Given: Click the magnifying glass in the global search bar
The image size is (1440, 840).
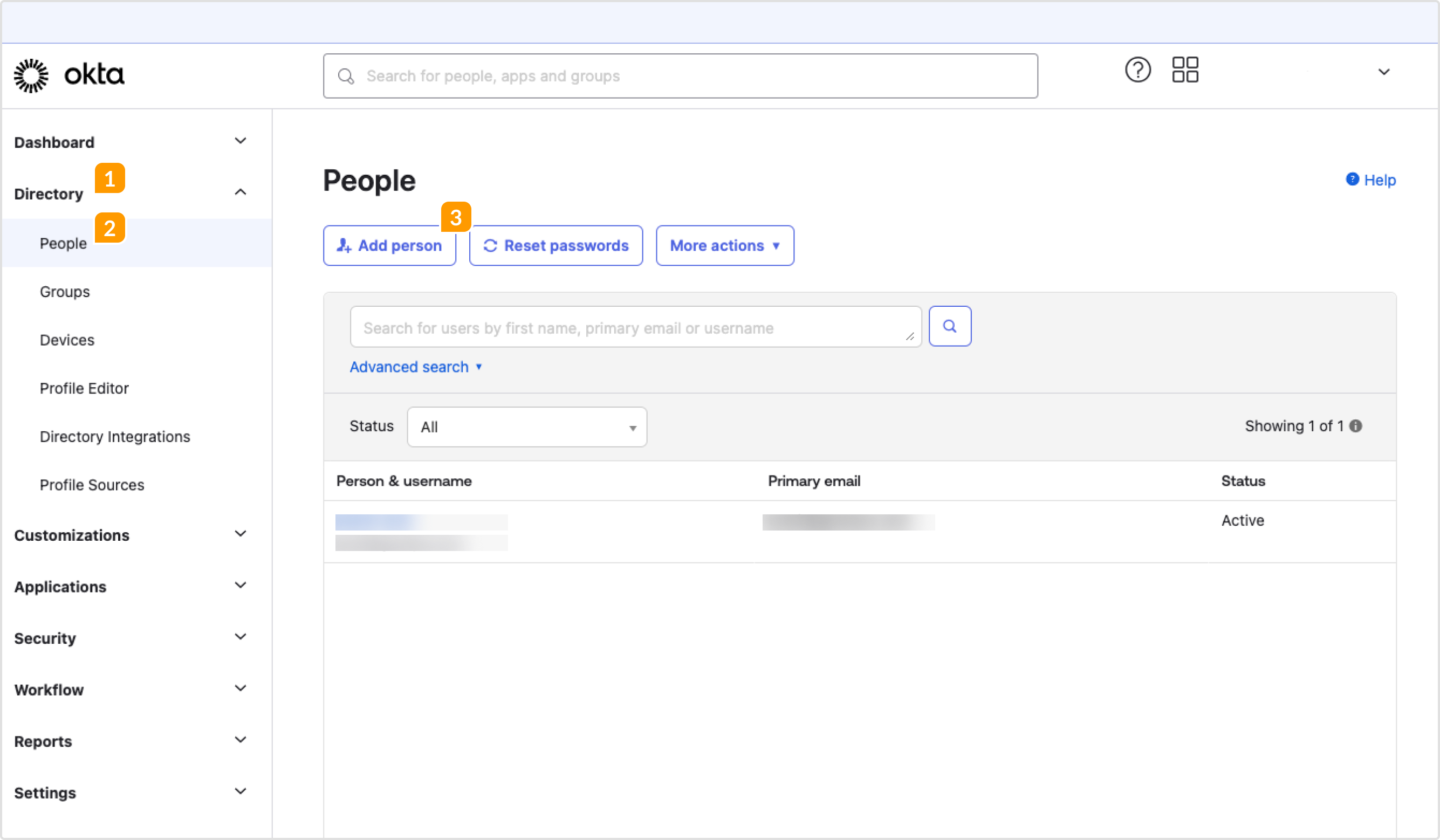Looking at the screenshot, I should [346, 75].
